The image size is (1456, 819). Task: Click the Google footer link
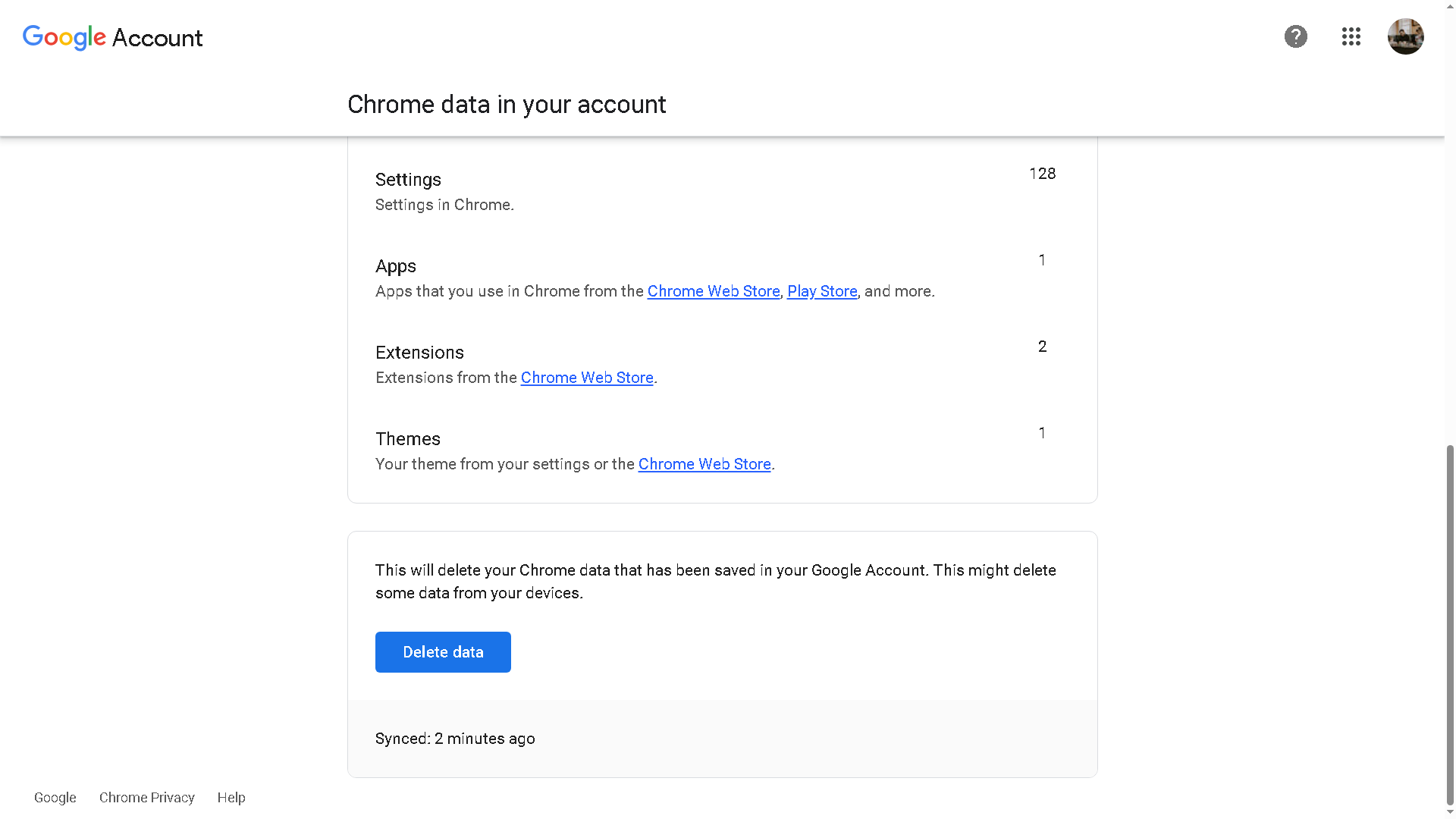click(55, 798)
